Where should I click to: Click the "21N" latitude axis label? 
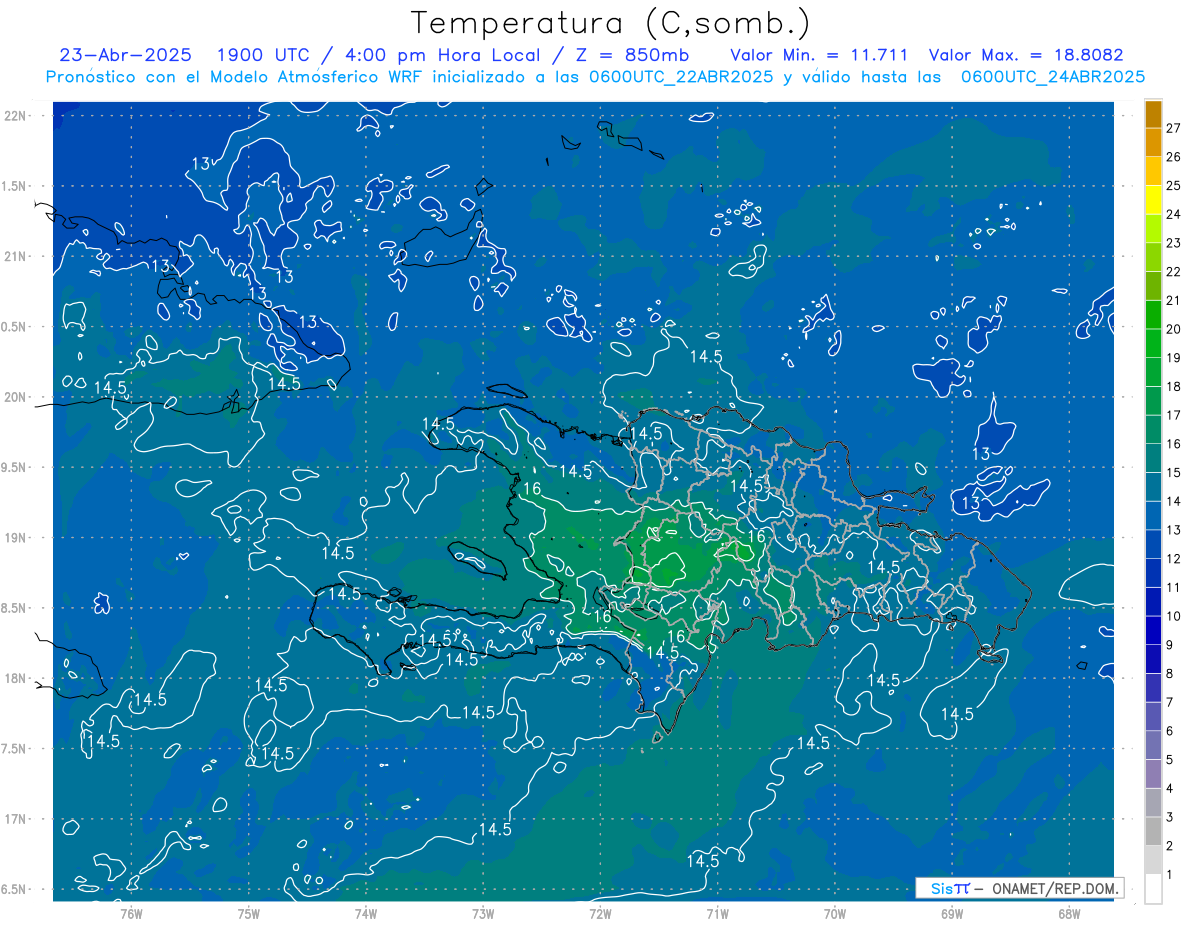16,256
